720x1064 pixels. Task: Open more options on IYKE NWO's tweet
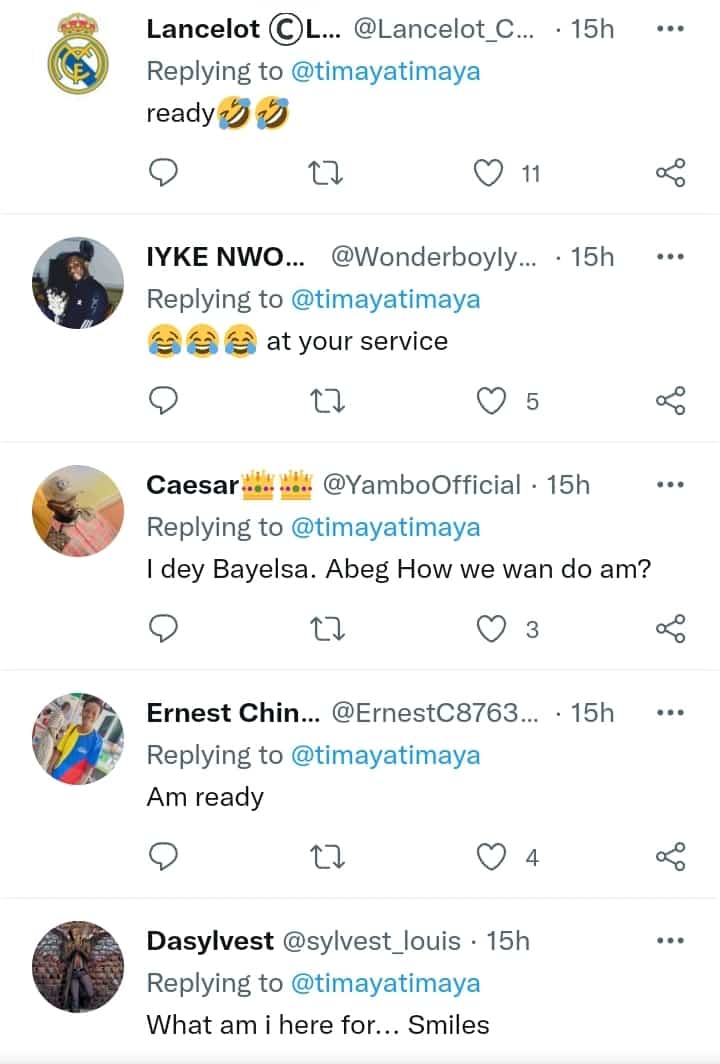[x=669, y=257]
